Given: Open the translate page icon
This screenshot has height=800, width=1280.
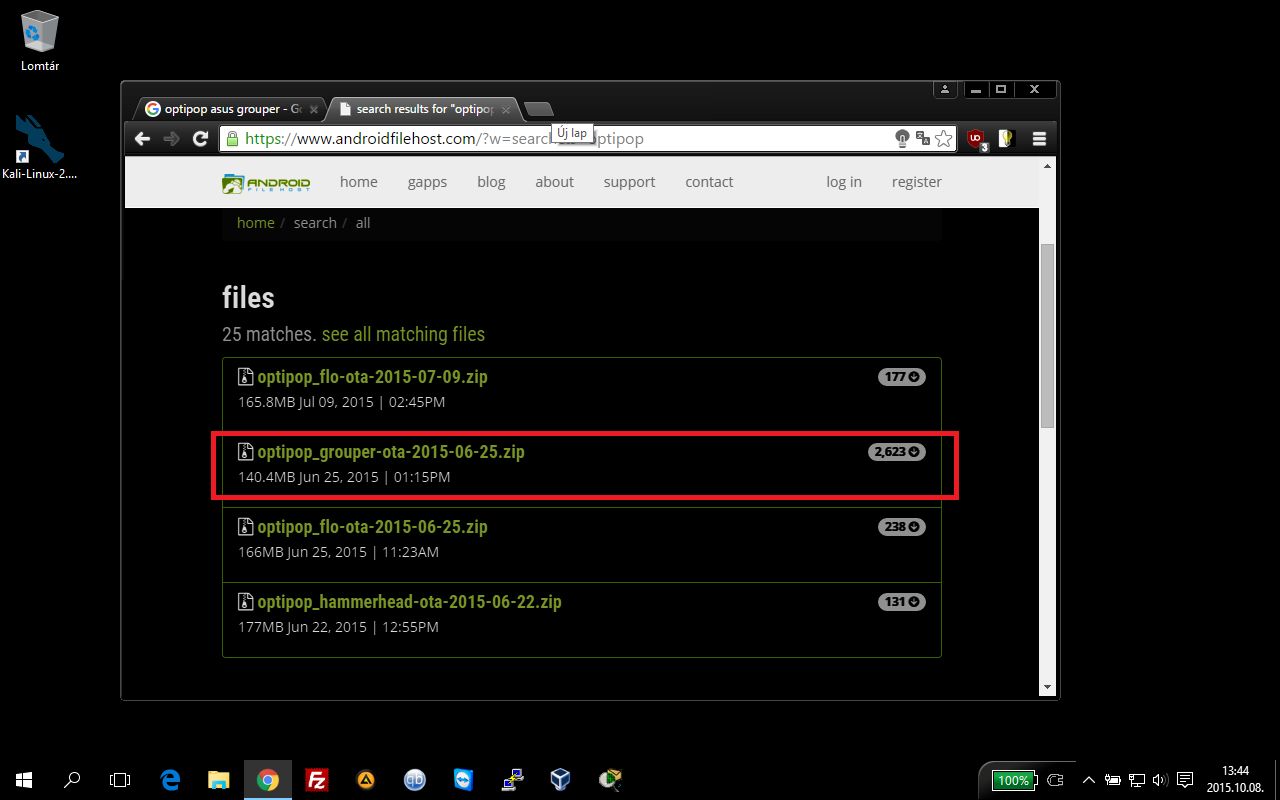Looking at the screenshot, I should point(923,139).
